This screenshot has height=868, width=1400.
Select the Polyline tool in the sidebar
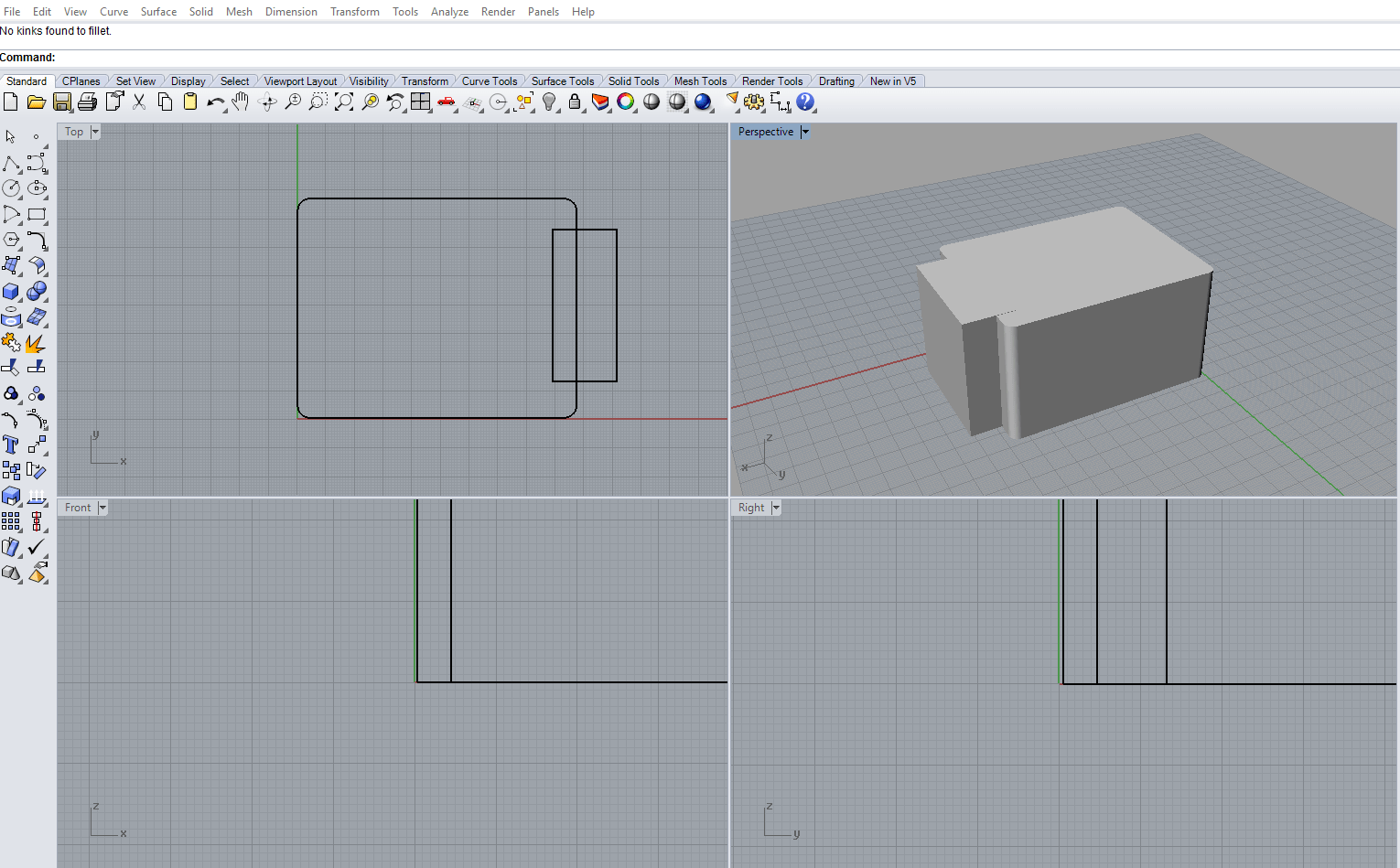coord(11,163)
